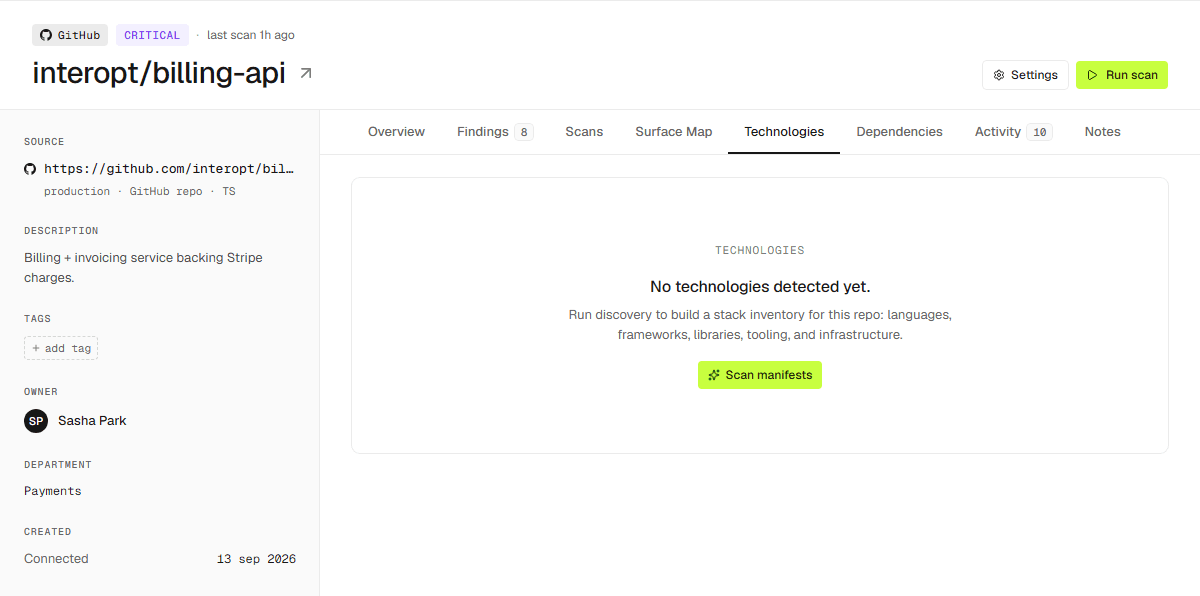
Task: Click the GitHub repo label under source
Action: 166,191
